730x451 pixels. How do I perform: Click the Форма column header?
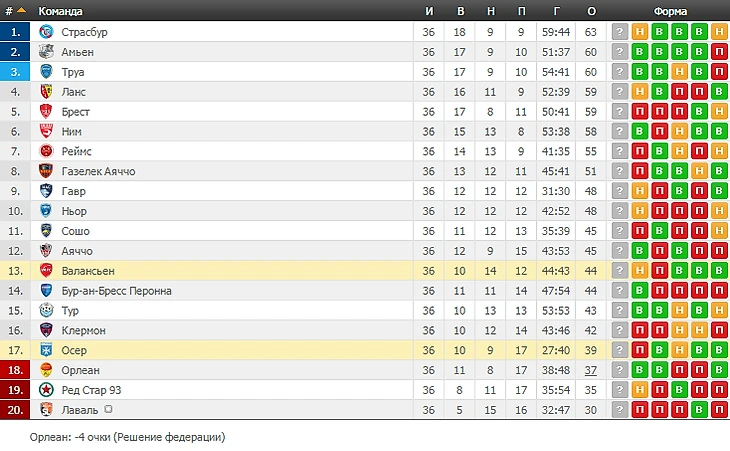pyautogui.click(x=669, y=11)
